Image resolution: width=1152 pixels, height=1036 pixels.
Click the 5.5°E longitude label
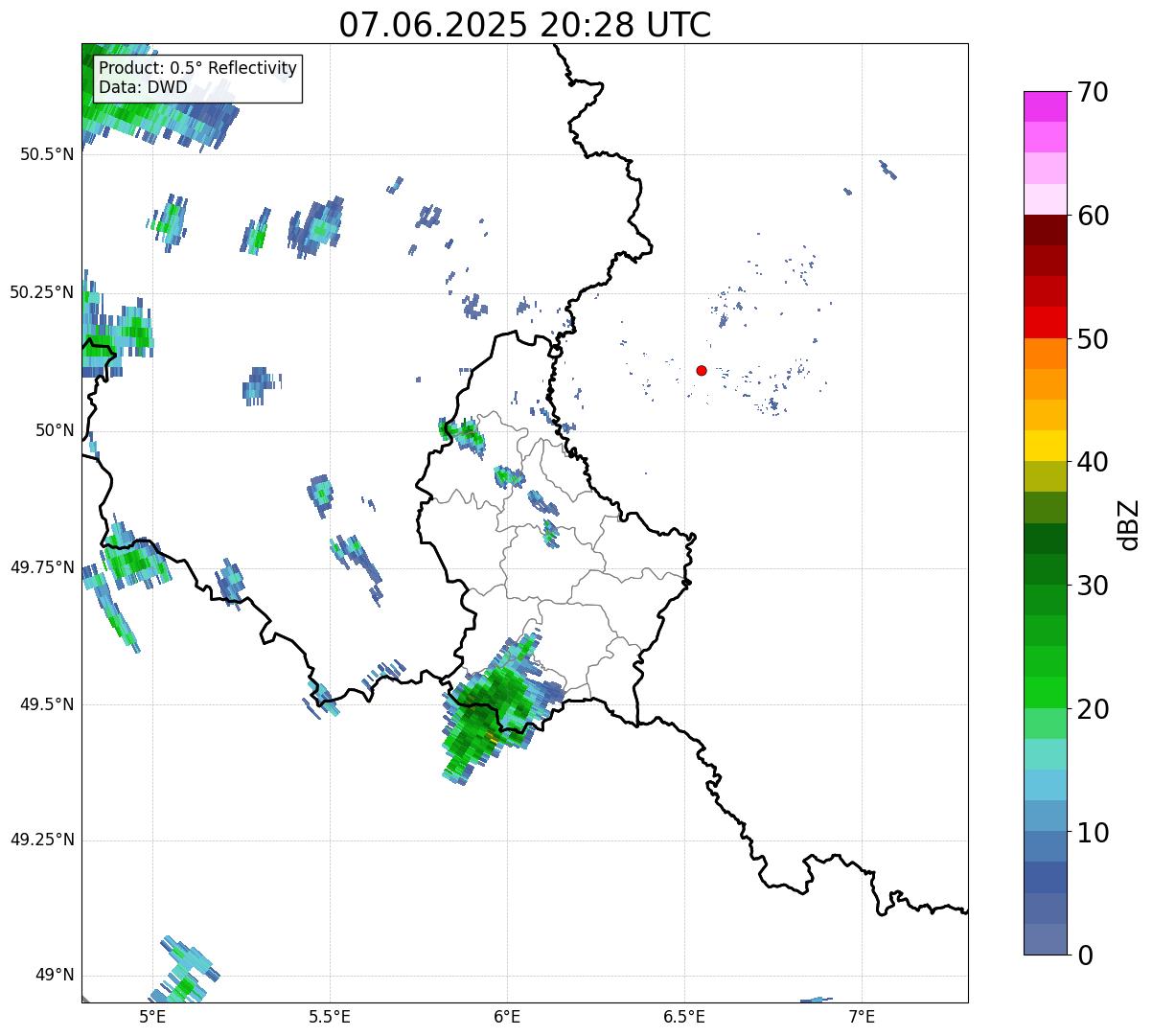point(330,1016)
